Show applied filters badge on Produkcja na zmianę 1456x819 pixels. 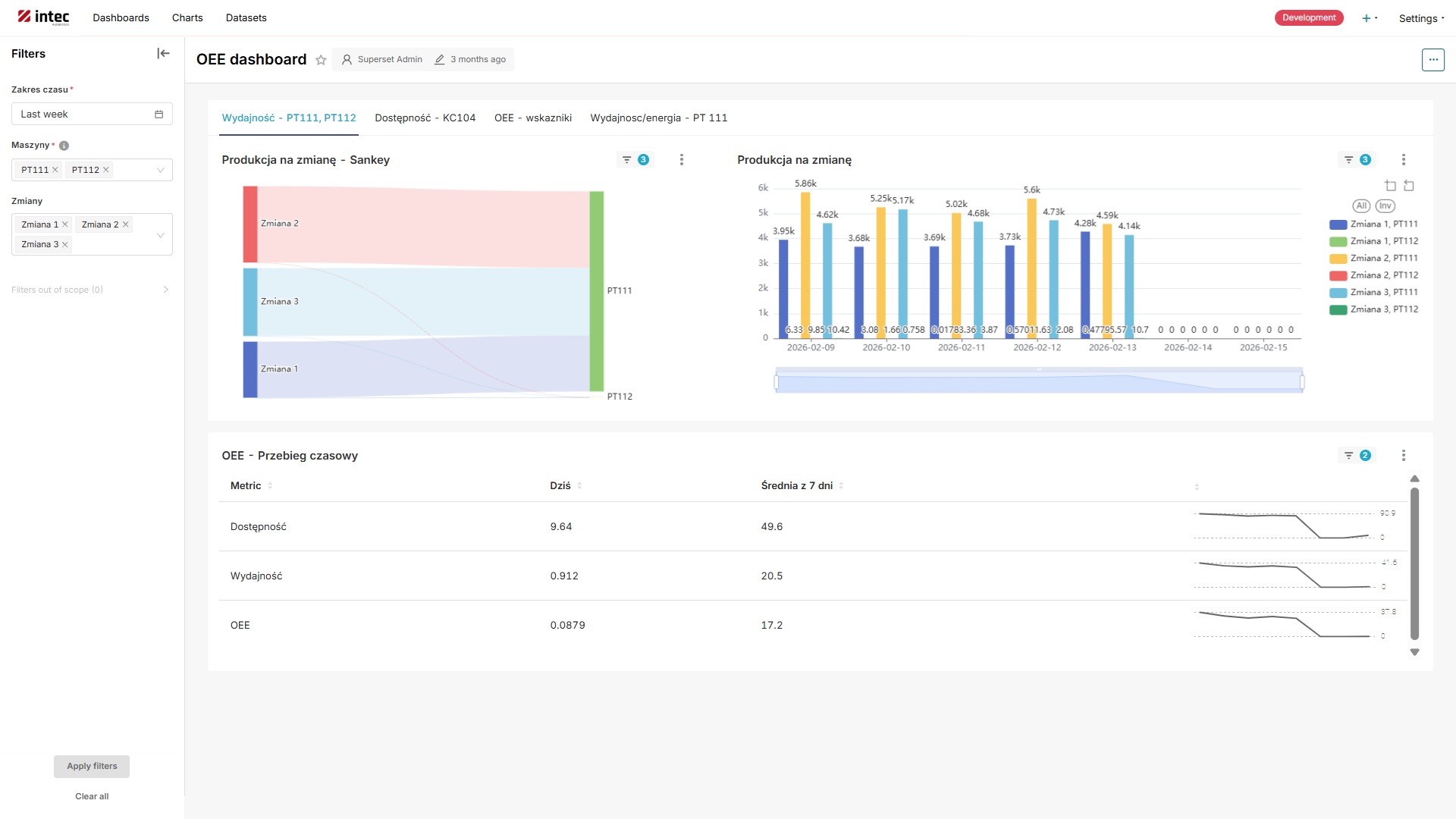[1357, 160]
